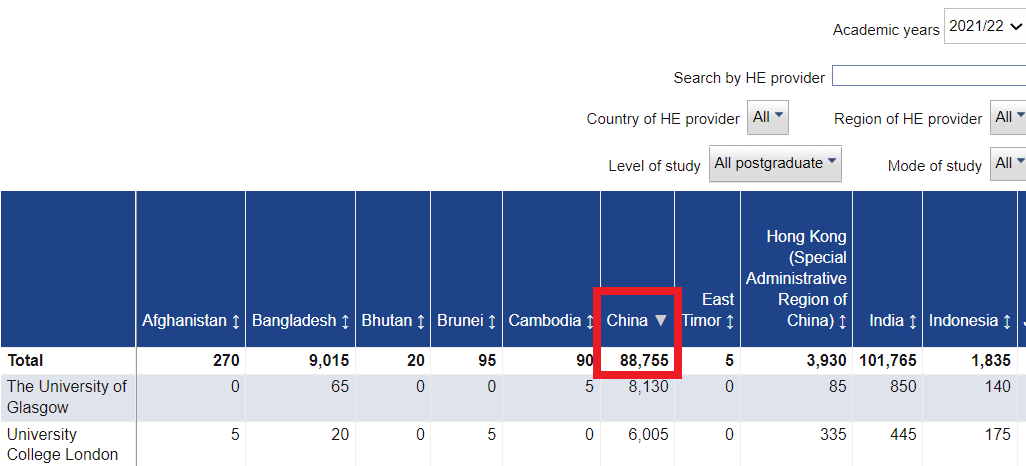
Task: Sort by Indonesia column icon
Action: [1007, 321]
